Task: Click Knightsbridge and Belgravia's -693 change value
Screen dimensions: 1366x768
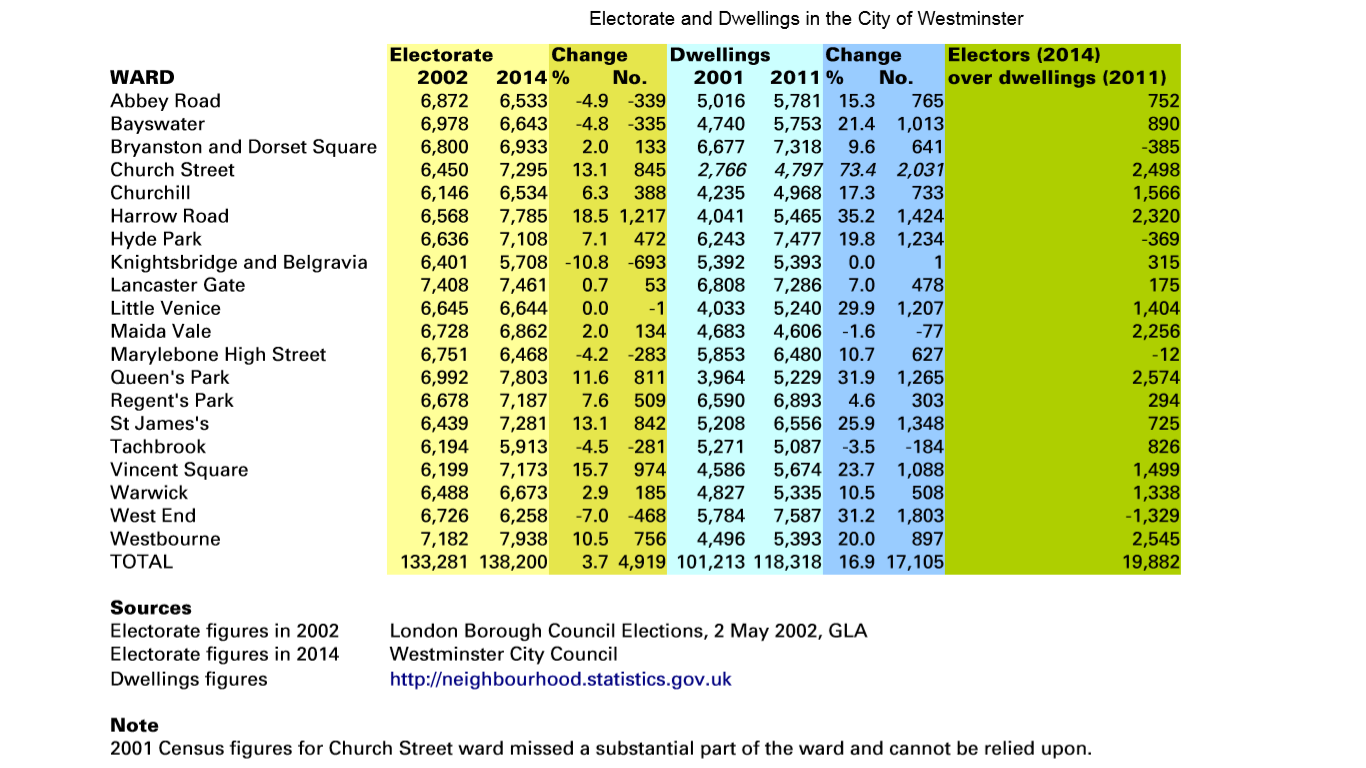Action: pyautogui.click(x=647, y=262)
